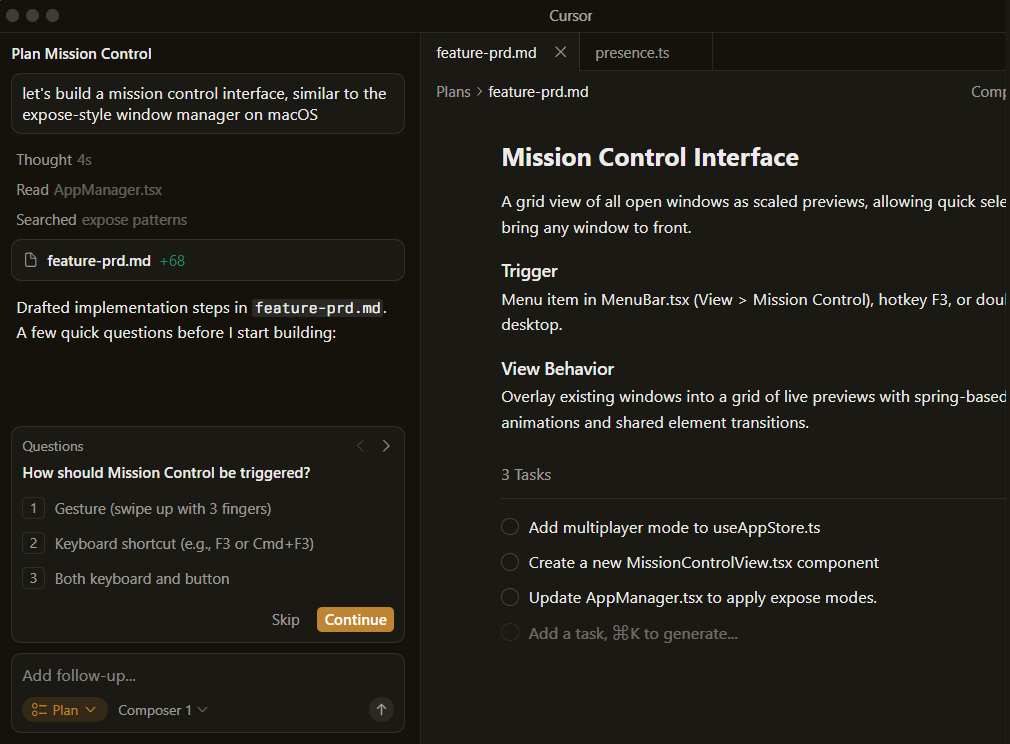The image size is (1010, 744).
Task: Check off Add multiplayer mode task
Action: tap(510, 527)
